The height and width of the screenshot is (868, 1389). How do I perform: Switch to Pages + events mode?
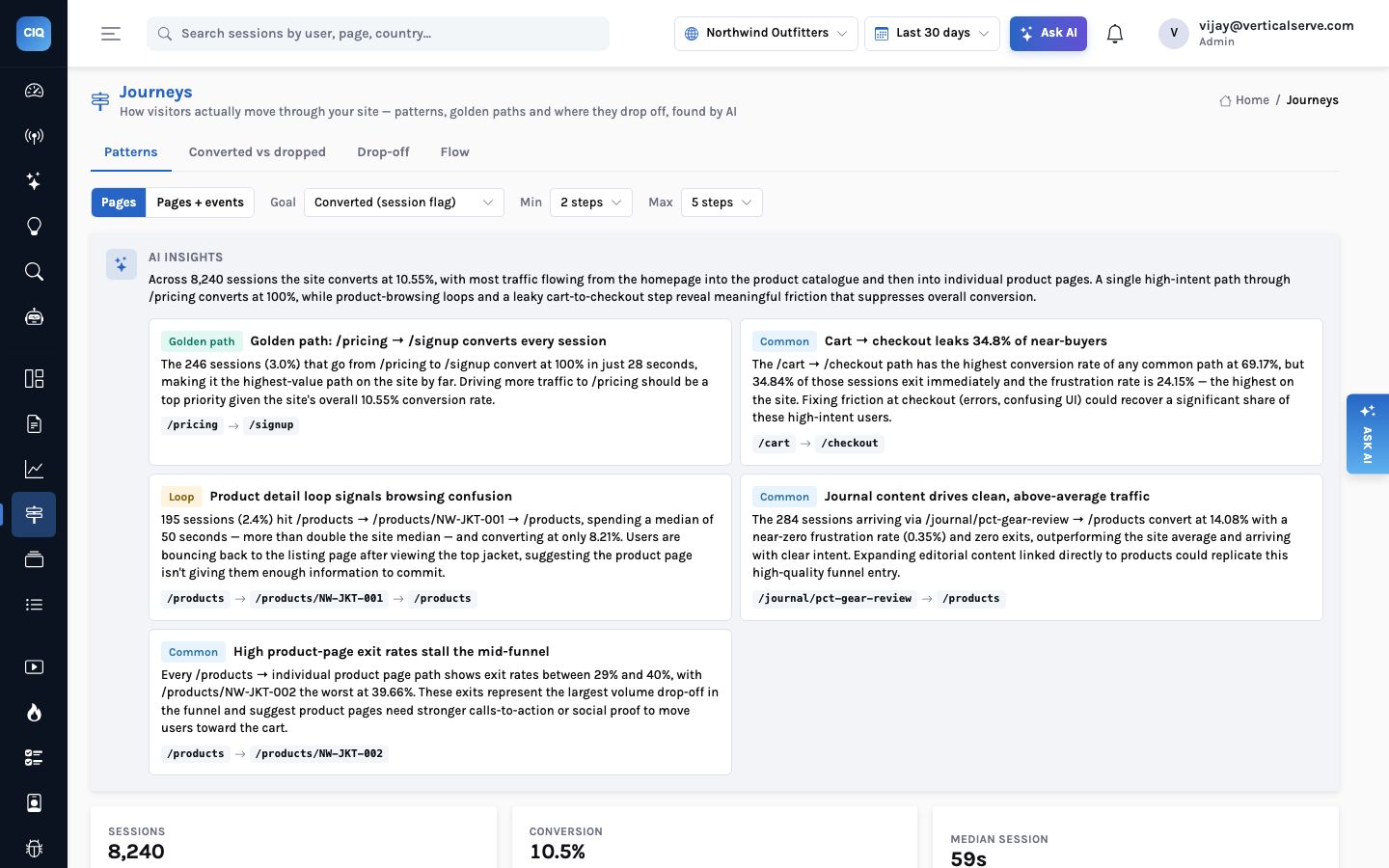(x=200, y=203)
